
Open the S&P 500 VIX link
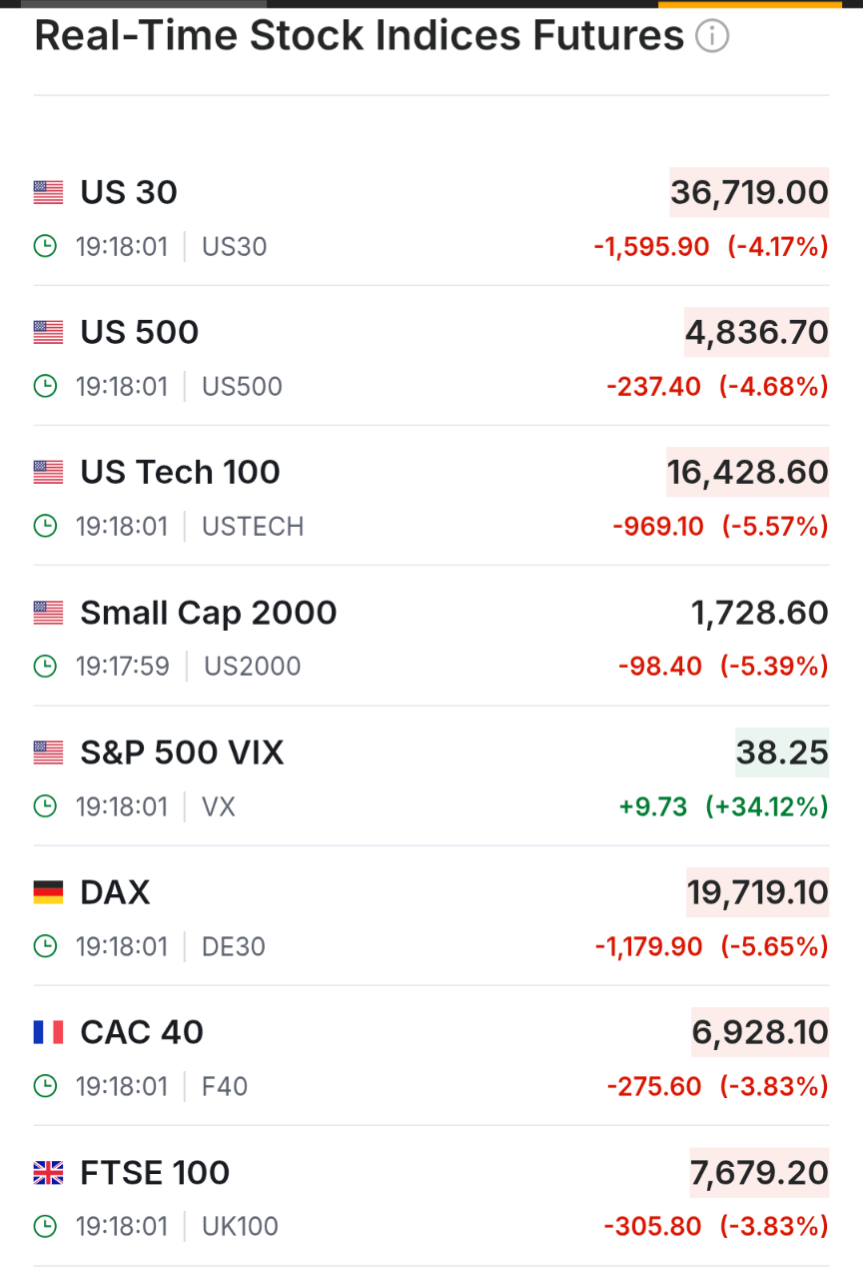point(182,752)
